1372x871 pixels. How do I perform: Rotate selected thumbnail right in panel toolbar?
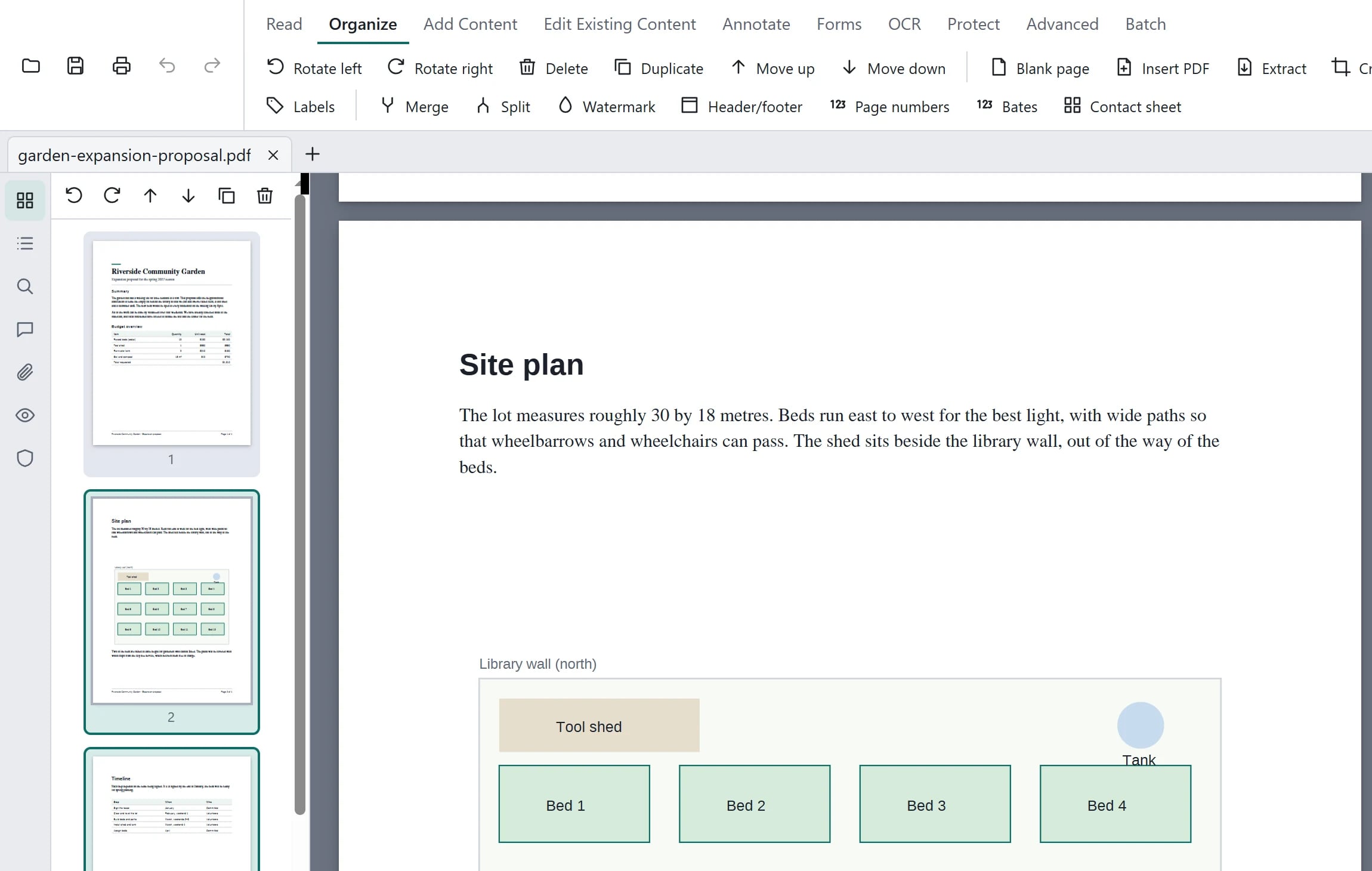tap(112, 196)
